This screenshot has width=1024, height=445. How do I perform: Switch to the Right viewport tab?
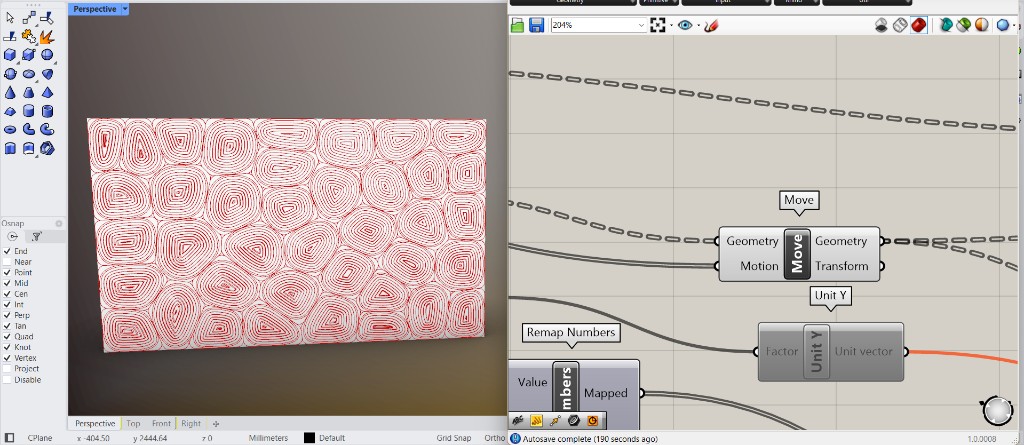click(191, 423)
